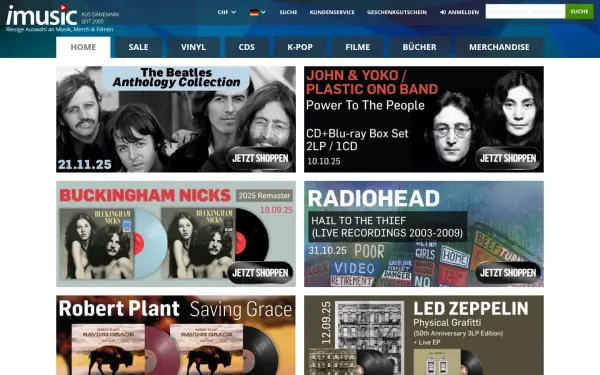Open the CHF currency dropdown
600x375 pixels.
[227, 12]
